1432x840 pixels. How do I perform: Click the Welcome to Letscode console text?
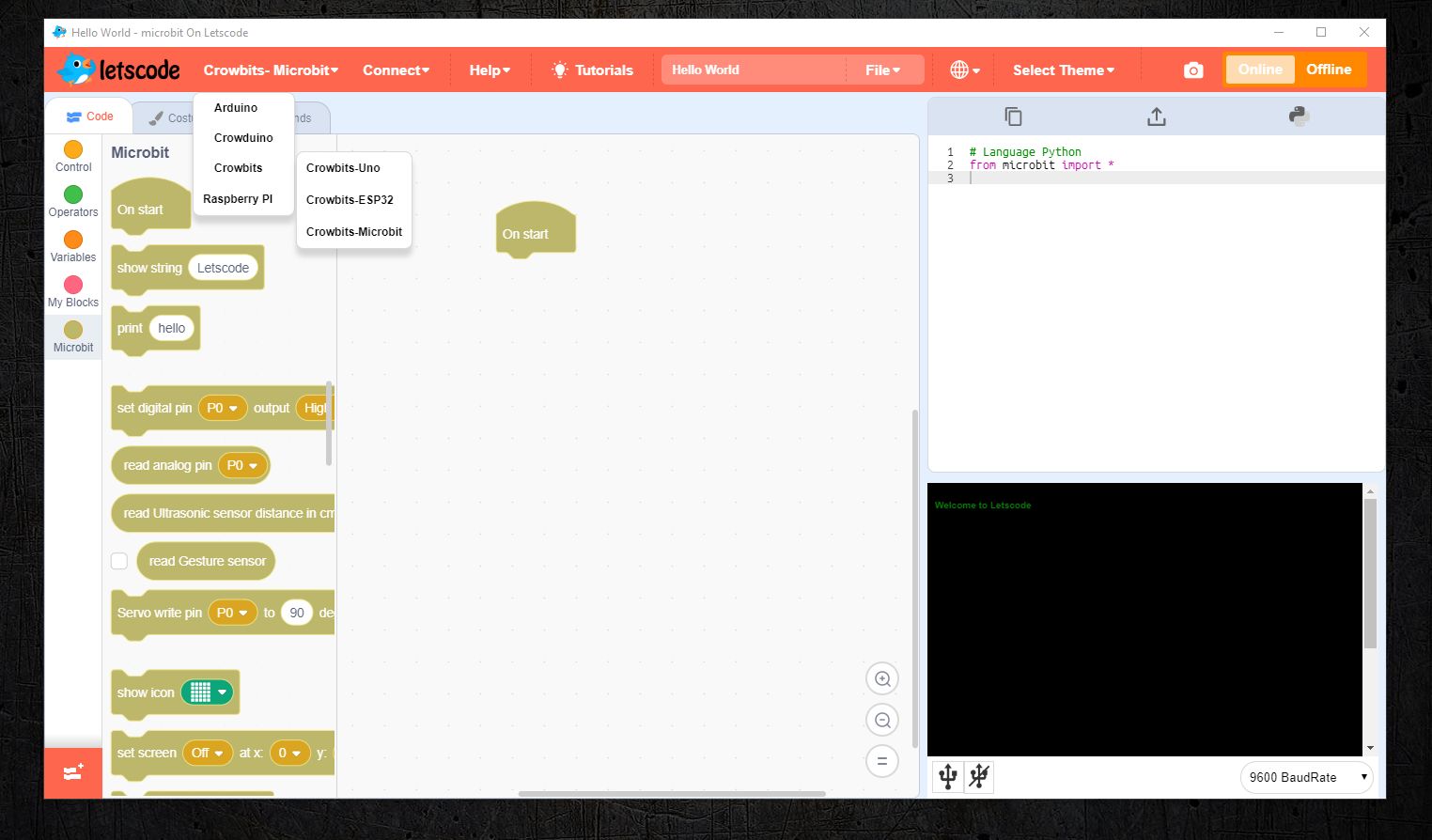983,506
